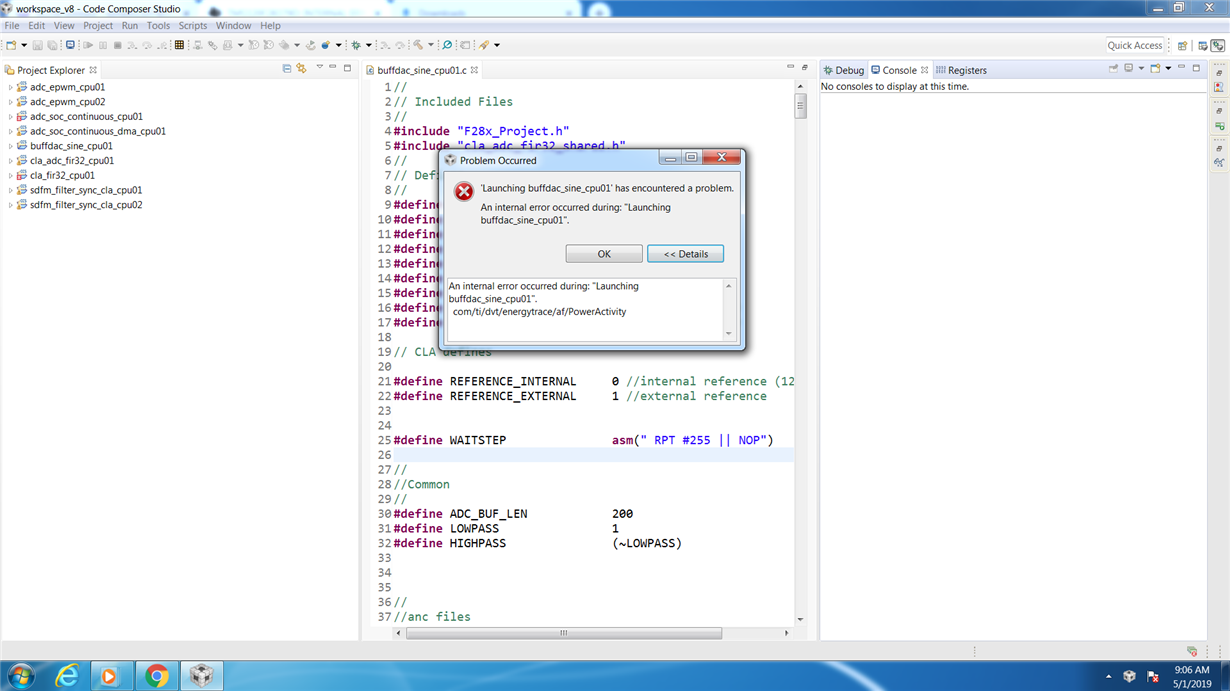
Task: Click the Open Perspective icon
Action: point(1182,45)
